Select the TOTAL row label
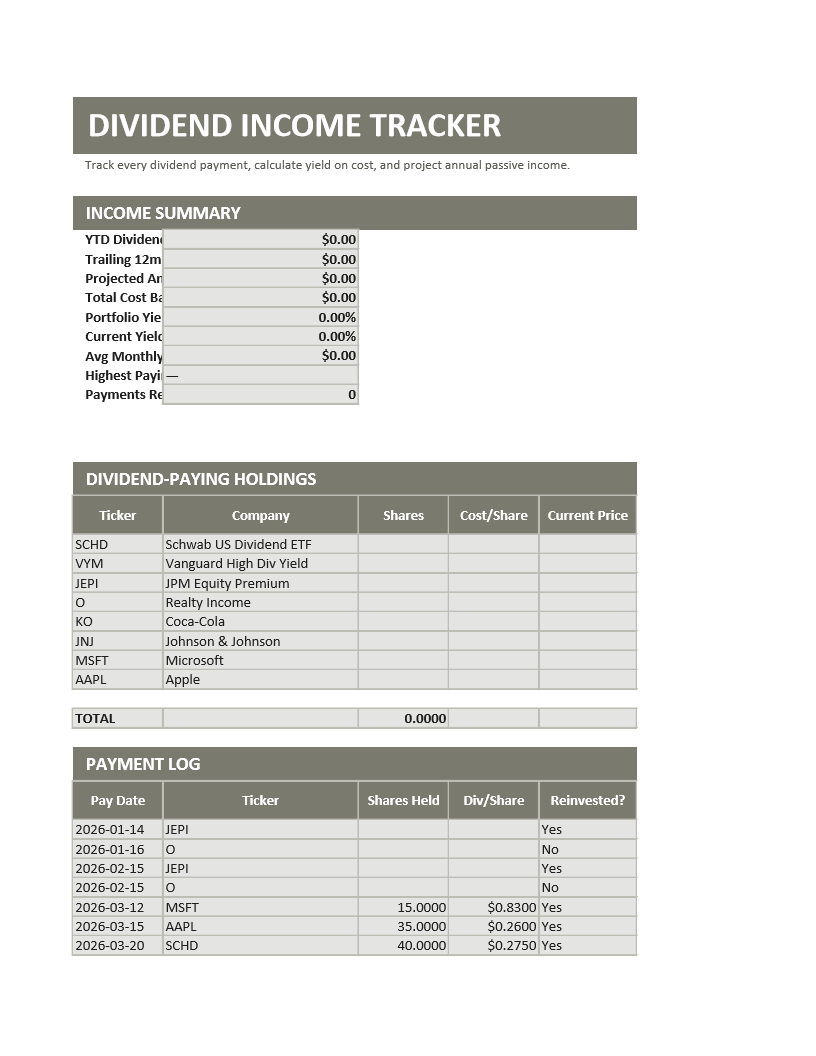This screenshot has height=1056, width=816. [117, 719]
